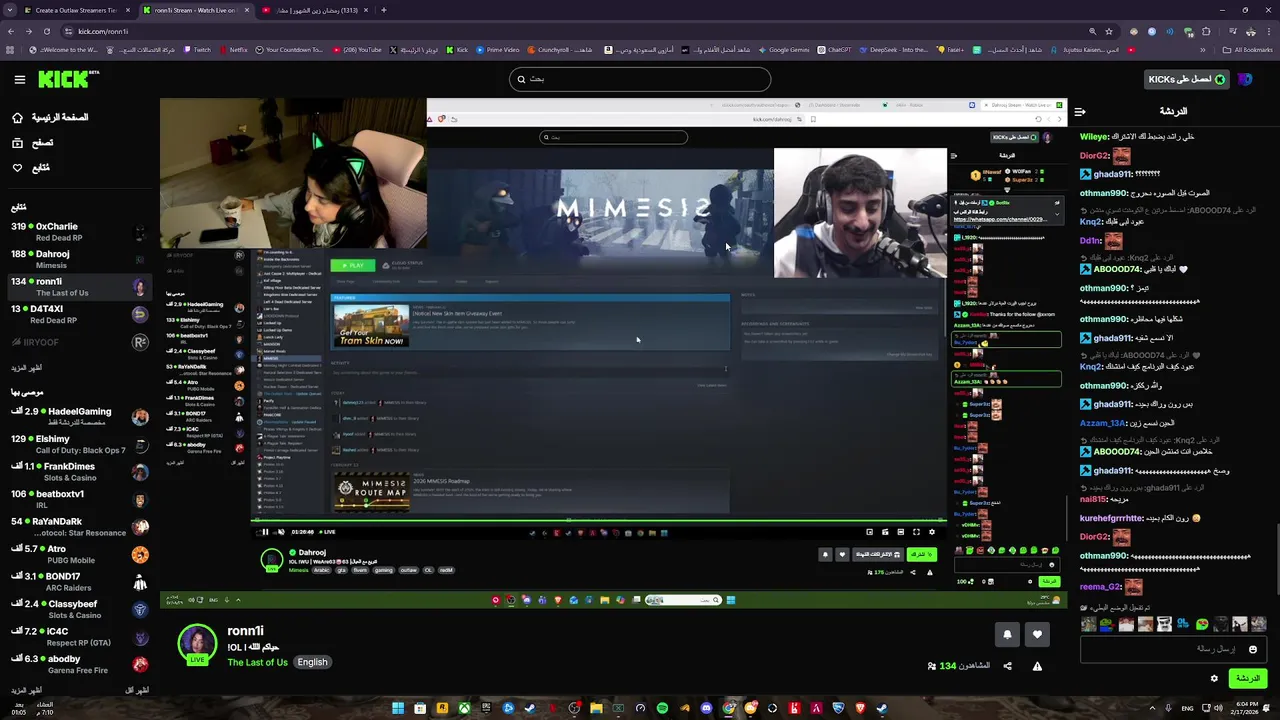Collapse show less under recommended list

136,691
